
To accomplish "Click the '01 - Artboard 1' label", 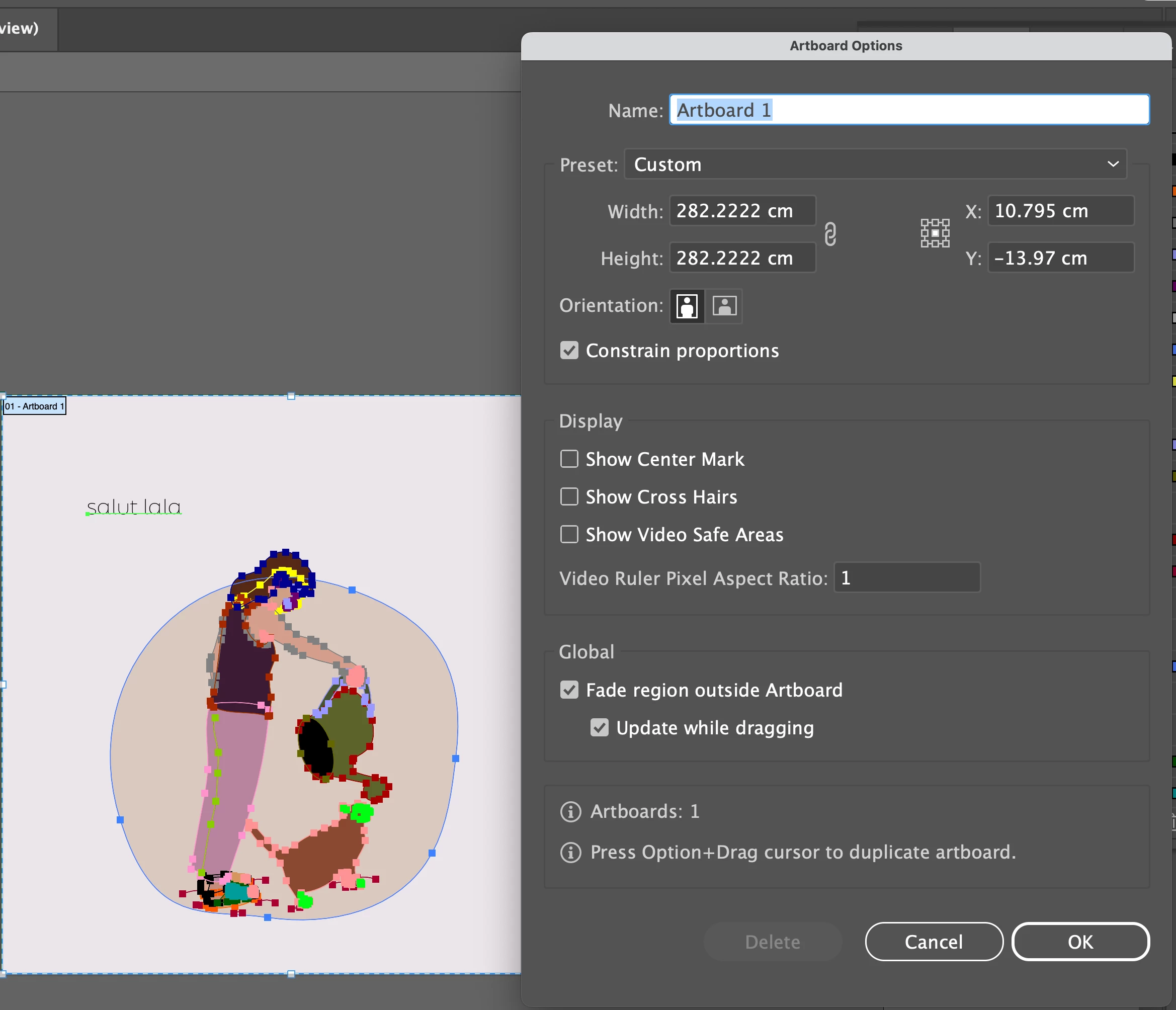I will point(35,406).
